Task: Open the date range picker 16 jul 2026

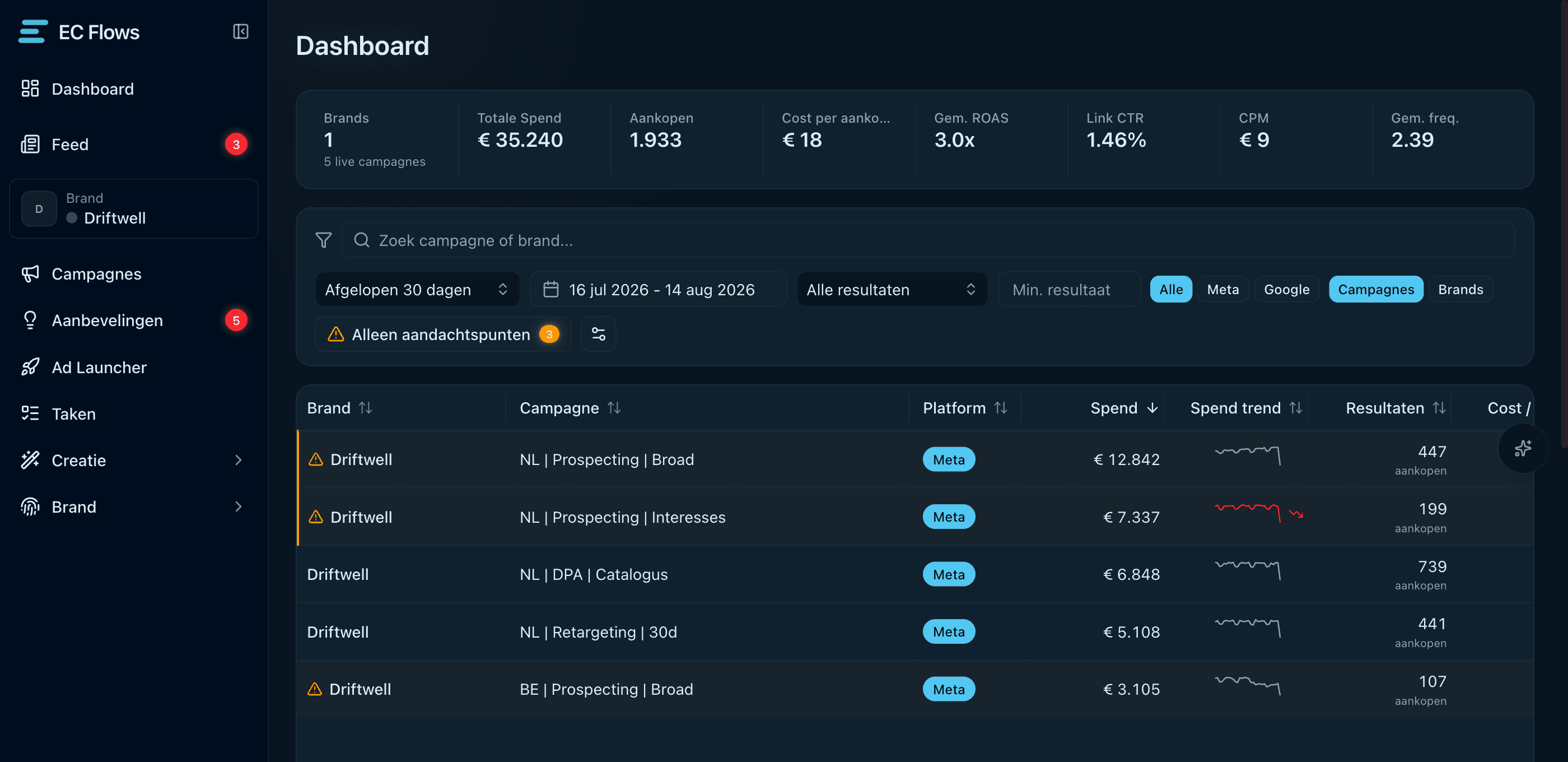Action: pos(658,289)
